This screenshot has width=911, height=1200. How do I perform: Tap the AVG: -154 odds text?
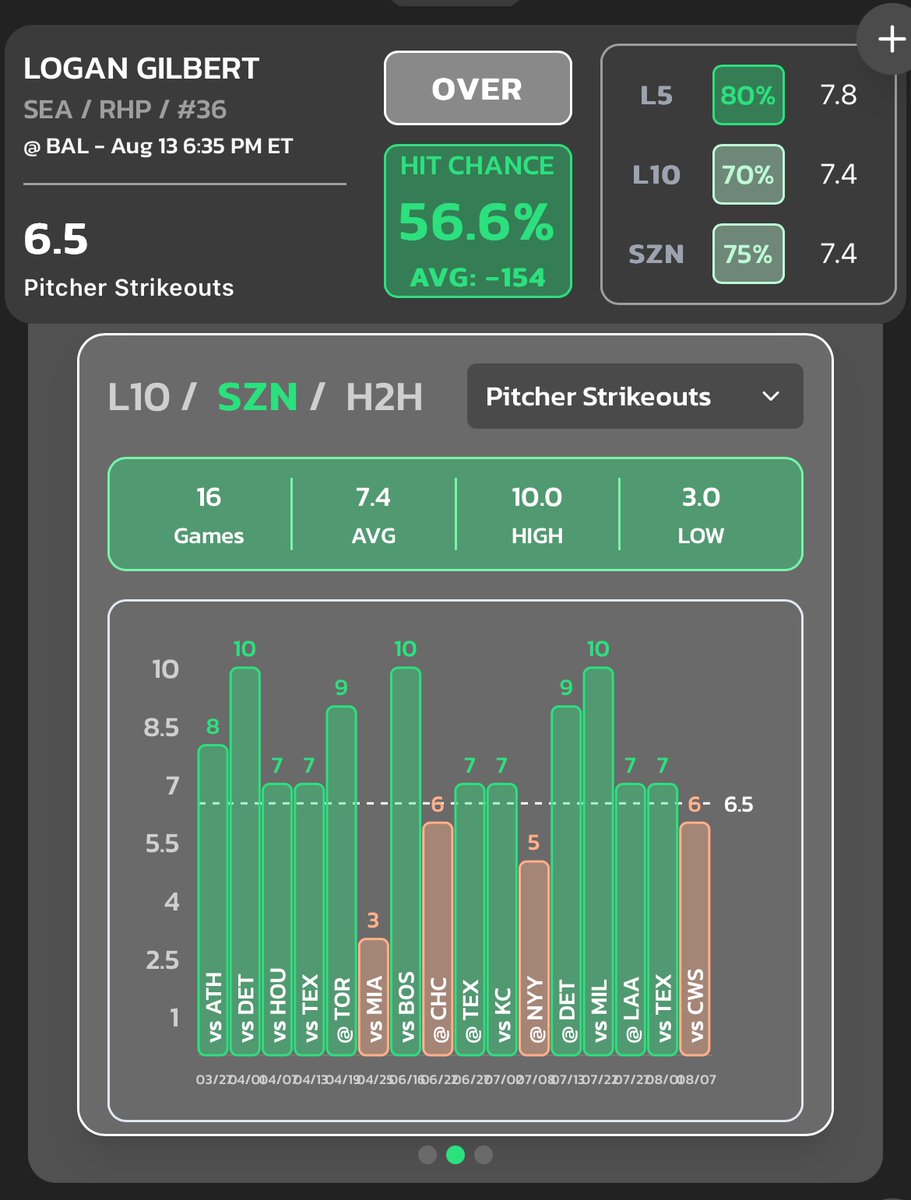[478, 275]
